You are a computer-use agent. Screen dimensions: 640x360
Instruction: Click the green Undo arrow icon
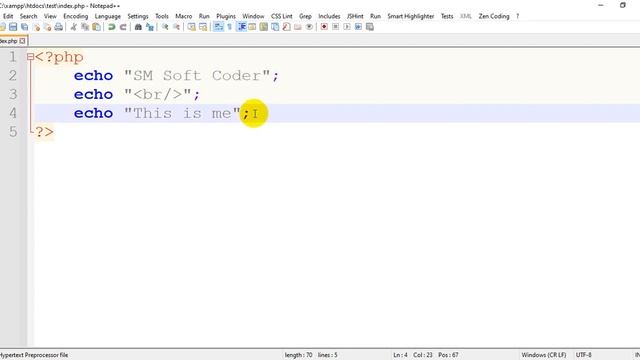(x=111, y=27)
